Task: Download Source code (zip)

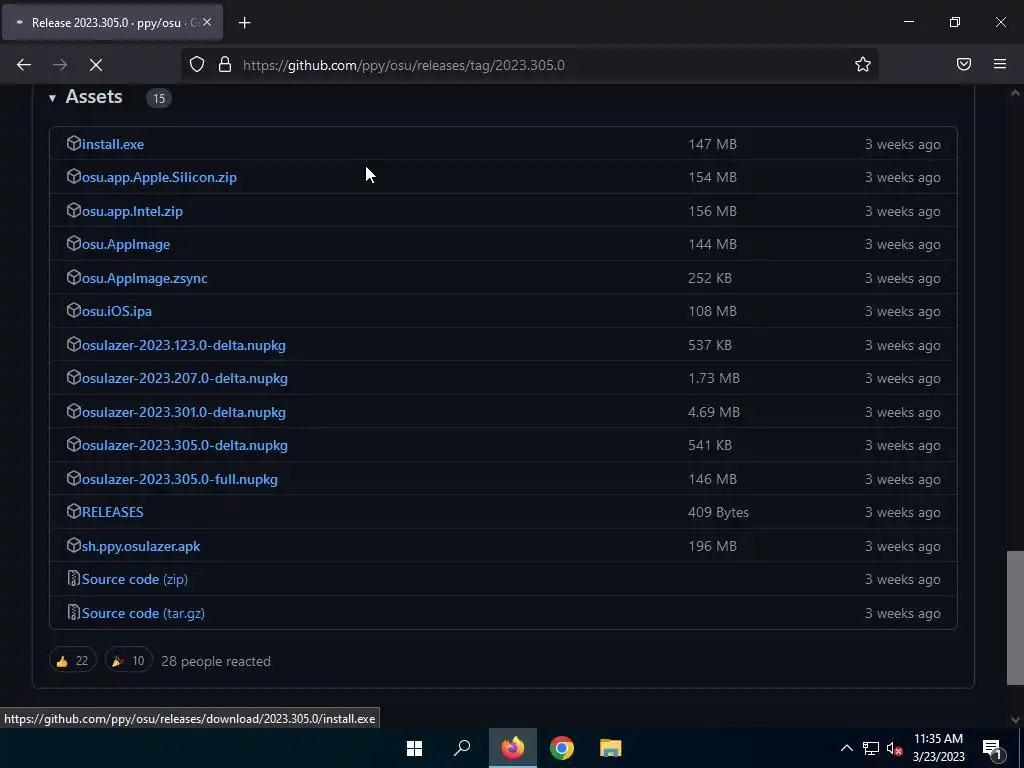Action: 135,579
